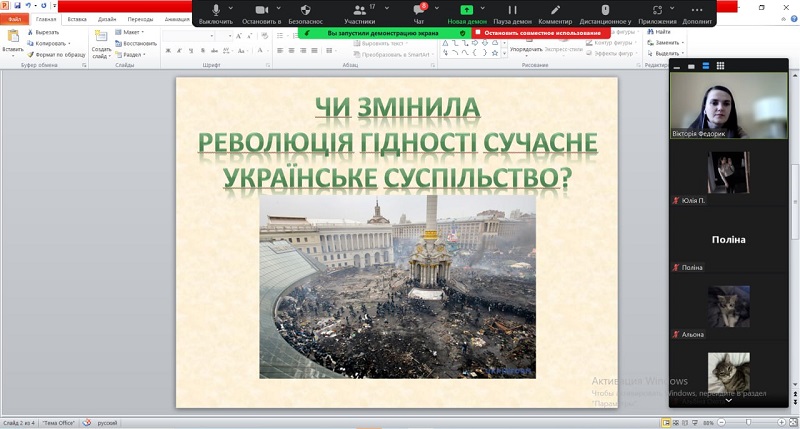This screenshot has height=429, width=800.
Task: Open the Макет layout dropdown
Action: 132,32
